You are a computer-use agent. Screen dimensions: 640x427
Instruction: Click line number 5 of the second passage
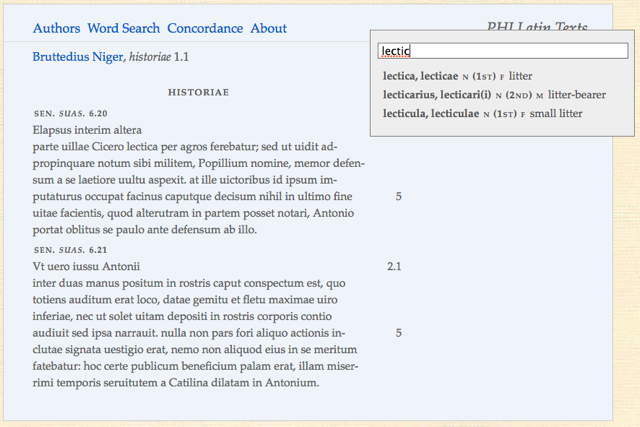click(399, 333)
